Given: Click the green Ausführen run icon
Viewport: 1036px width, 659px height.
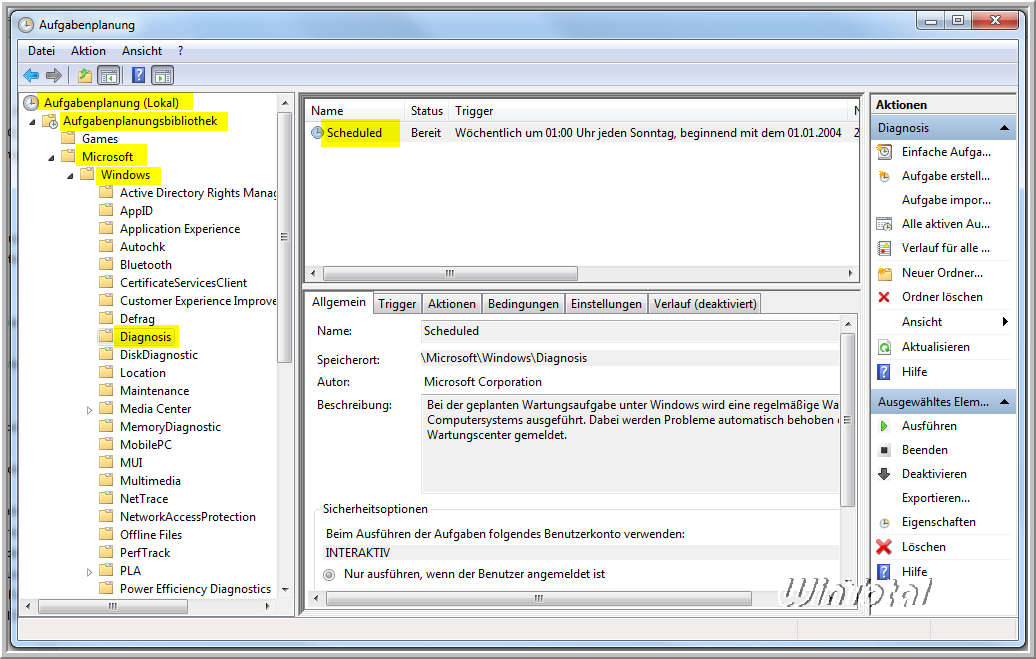Looking at the screenshot, I should (x=884, y=426).
